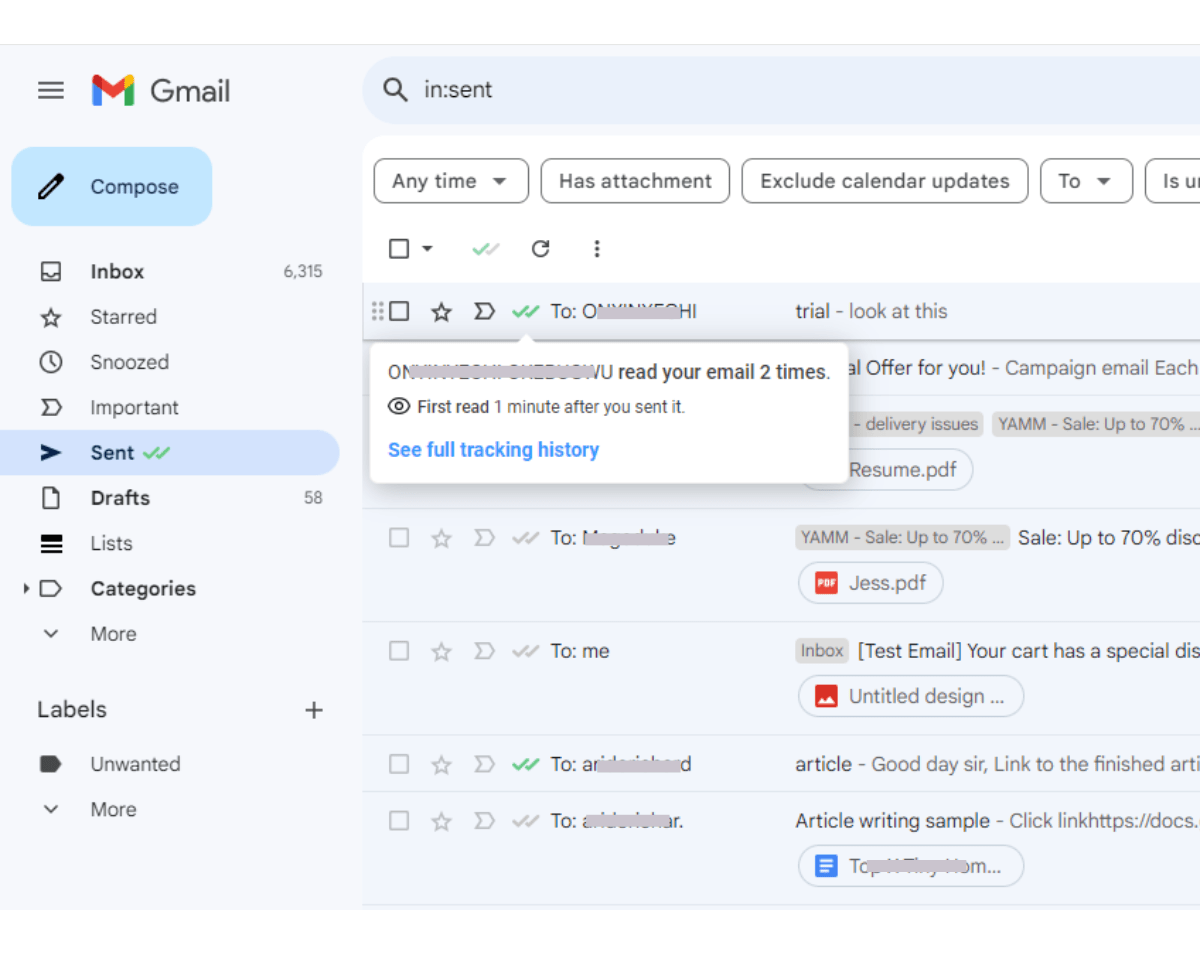1200x960 pixels.
Task: Select checkbox of the trial email
Action: 399,311
